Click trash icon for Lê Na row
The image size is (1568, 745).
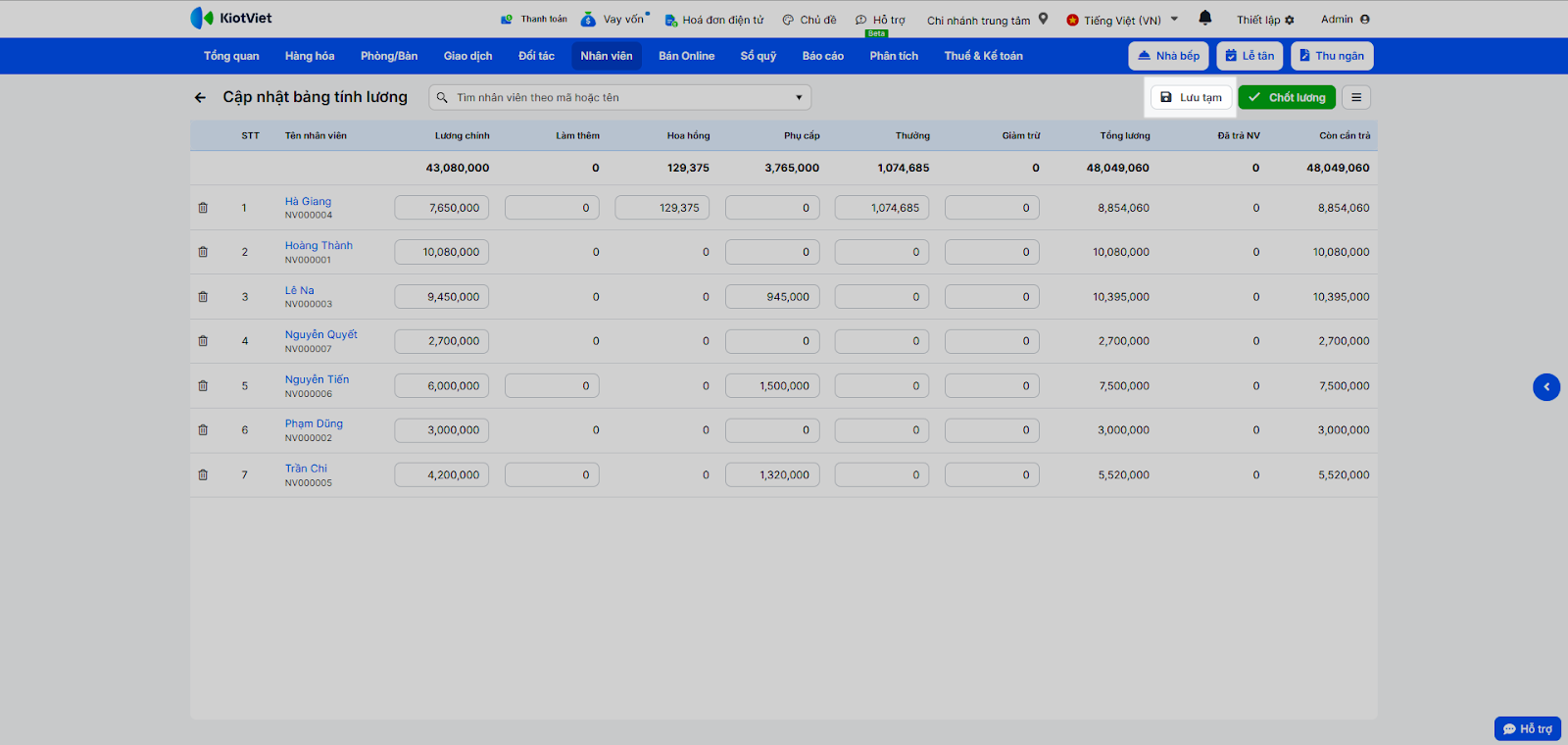[203, 297]
